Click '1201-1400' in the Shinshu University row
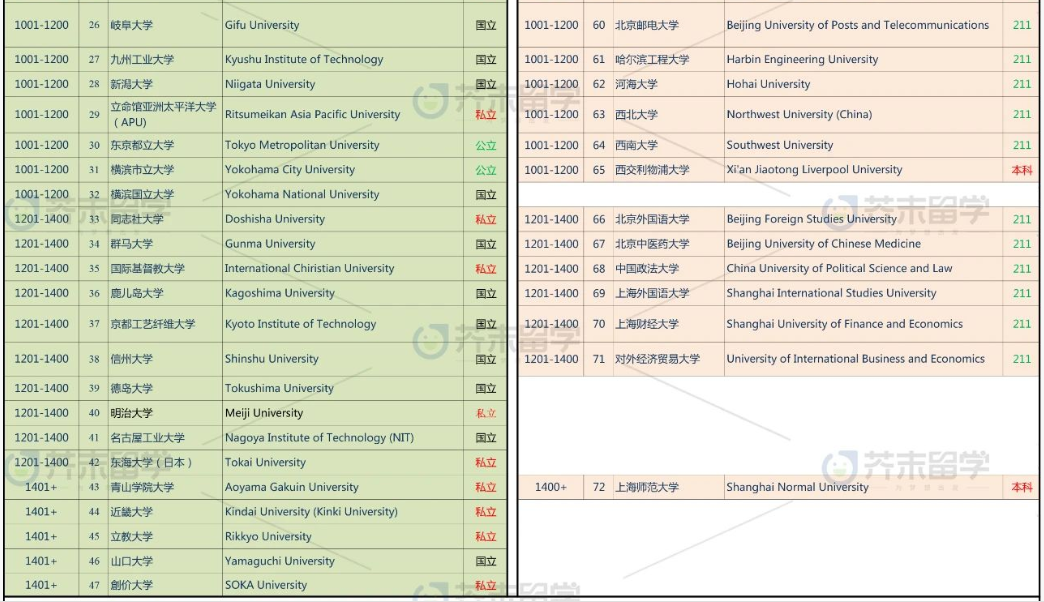The width and height of the screenshot is (1044, 602). coord(41,359)
